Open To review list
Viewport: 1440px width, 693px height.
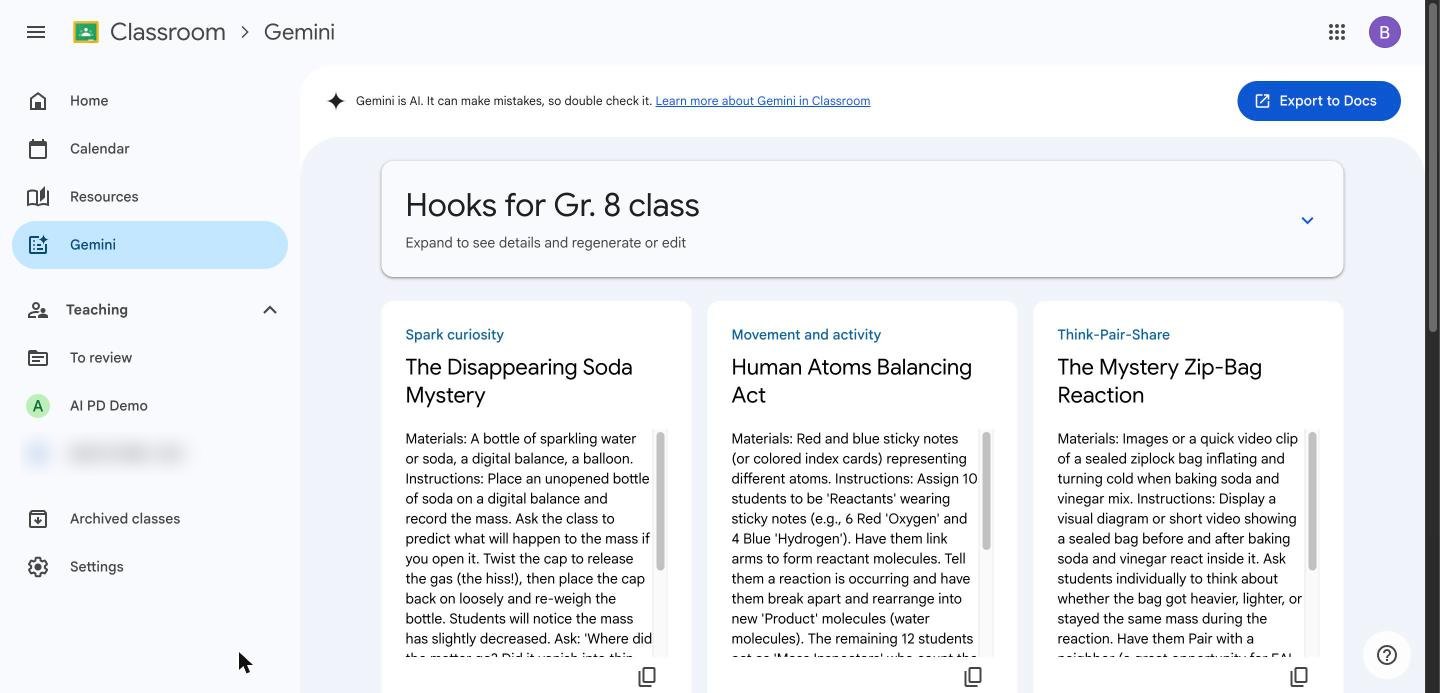[x=150, y=358]
